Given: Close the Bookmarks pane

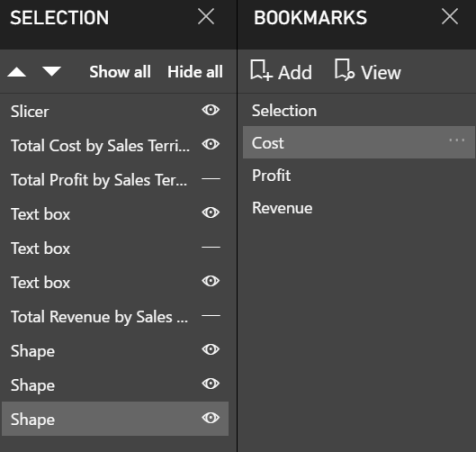Looking at the screenshot, I should [x=450, y=17].
